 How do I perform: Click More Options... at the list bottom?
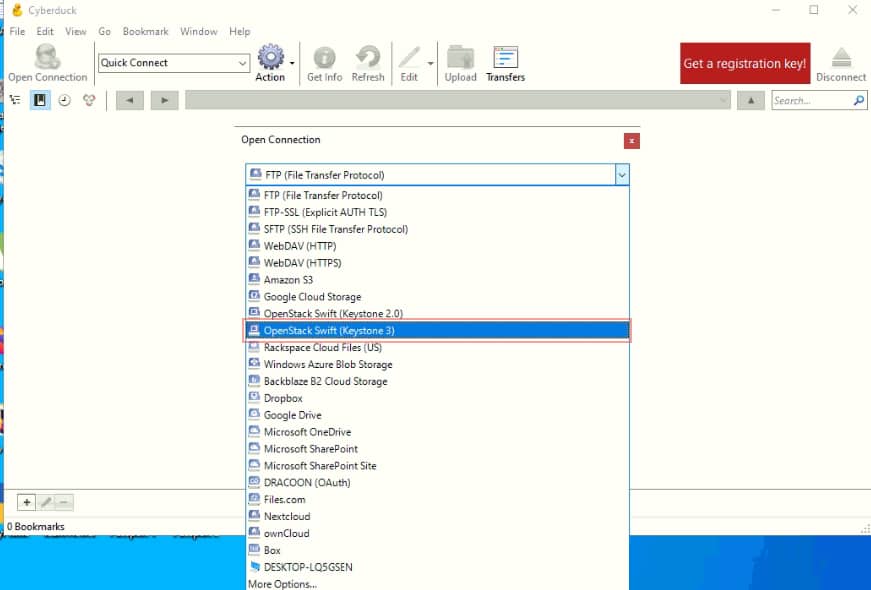pyautogui.click(x=282, y=584)
